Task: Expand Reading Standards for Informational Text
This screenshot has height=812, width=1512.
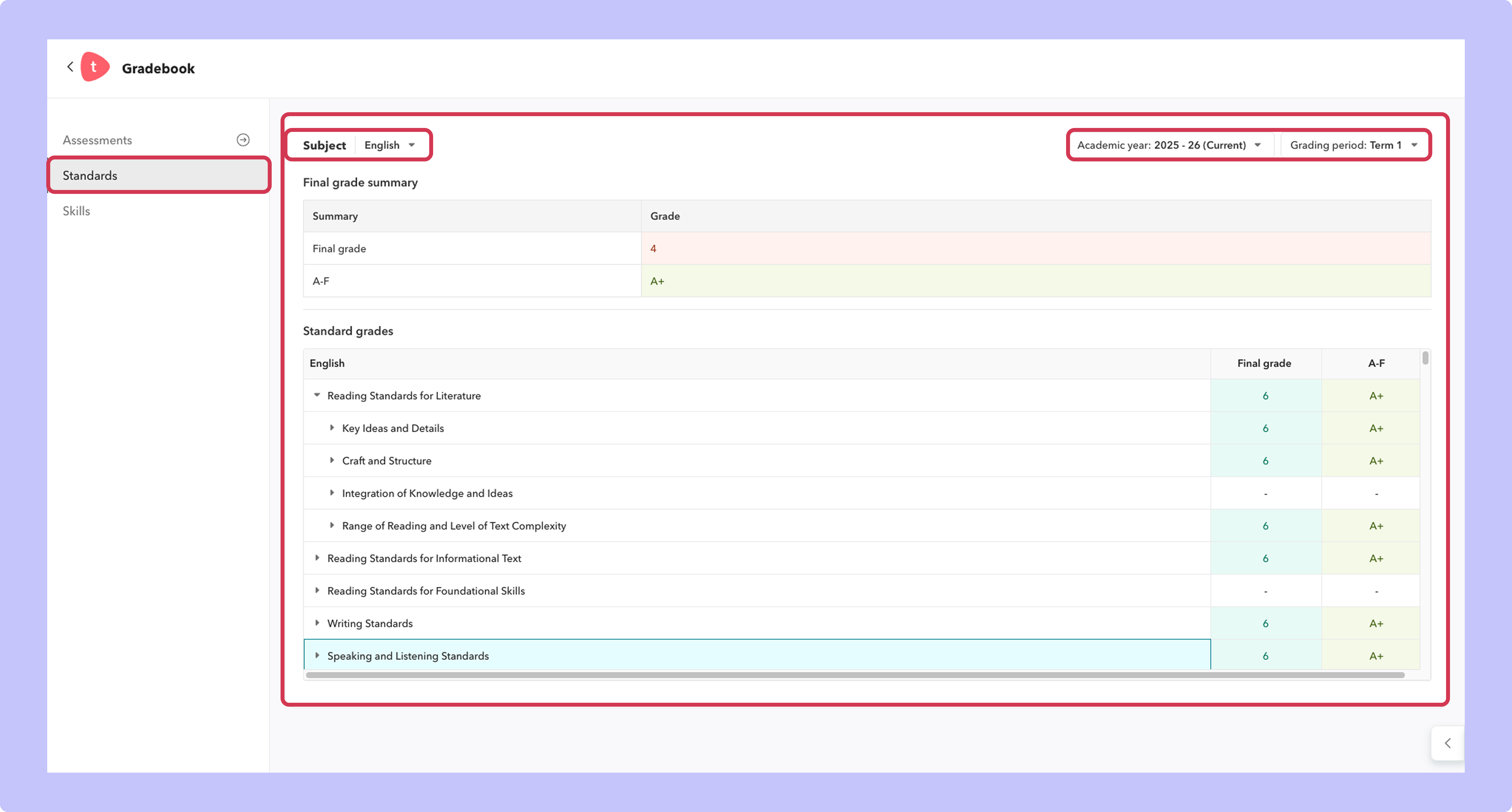Action: 317,558
